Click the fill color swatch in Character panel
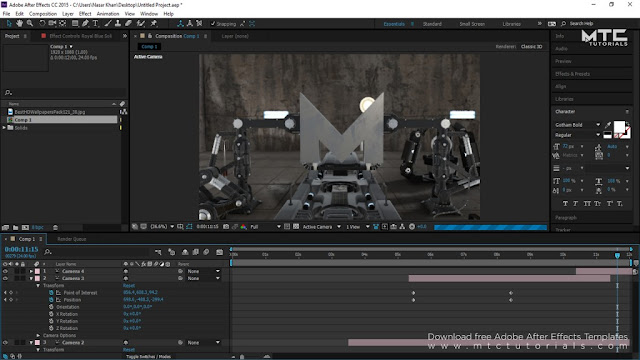This screenshot has height=360, width=640. click(619, 127)
